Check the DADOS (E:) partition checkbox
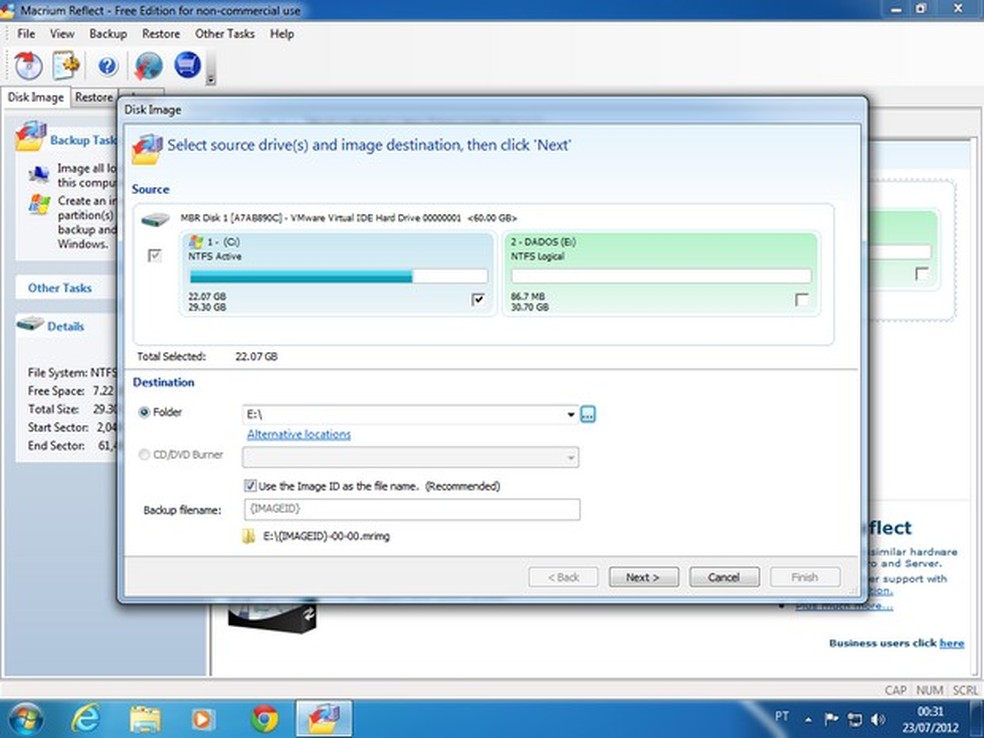This screenshot has height=738, width=984. [801, 300]
